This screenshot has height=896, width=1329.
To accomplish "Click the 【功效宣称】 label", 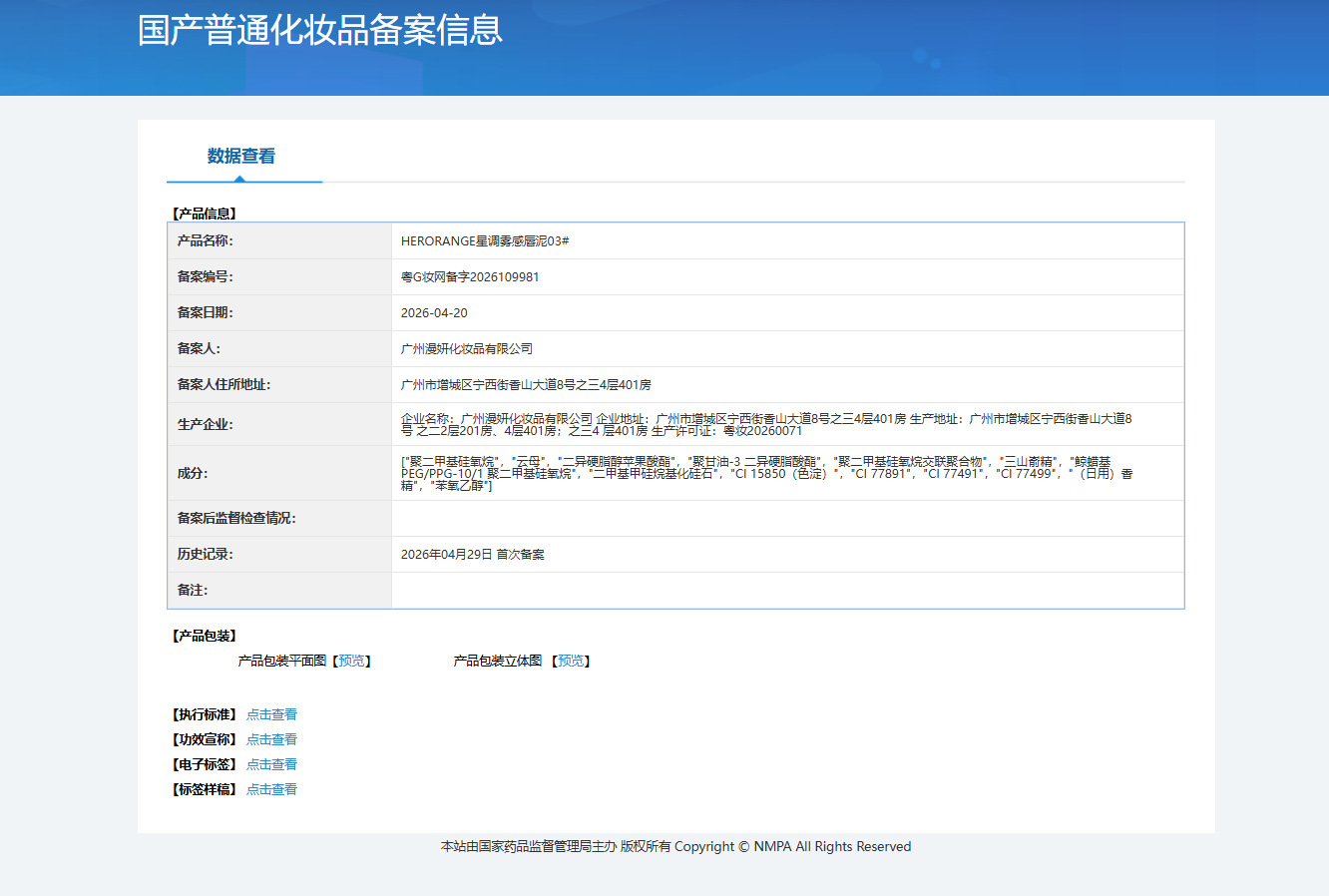I will 205,739.
